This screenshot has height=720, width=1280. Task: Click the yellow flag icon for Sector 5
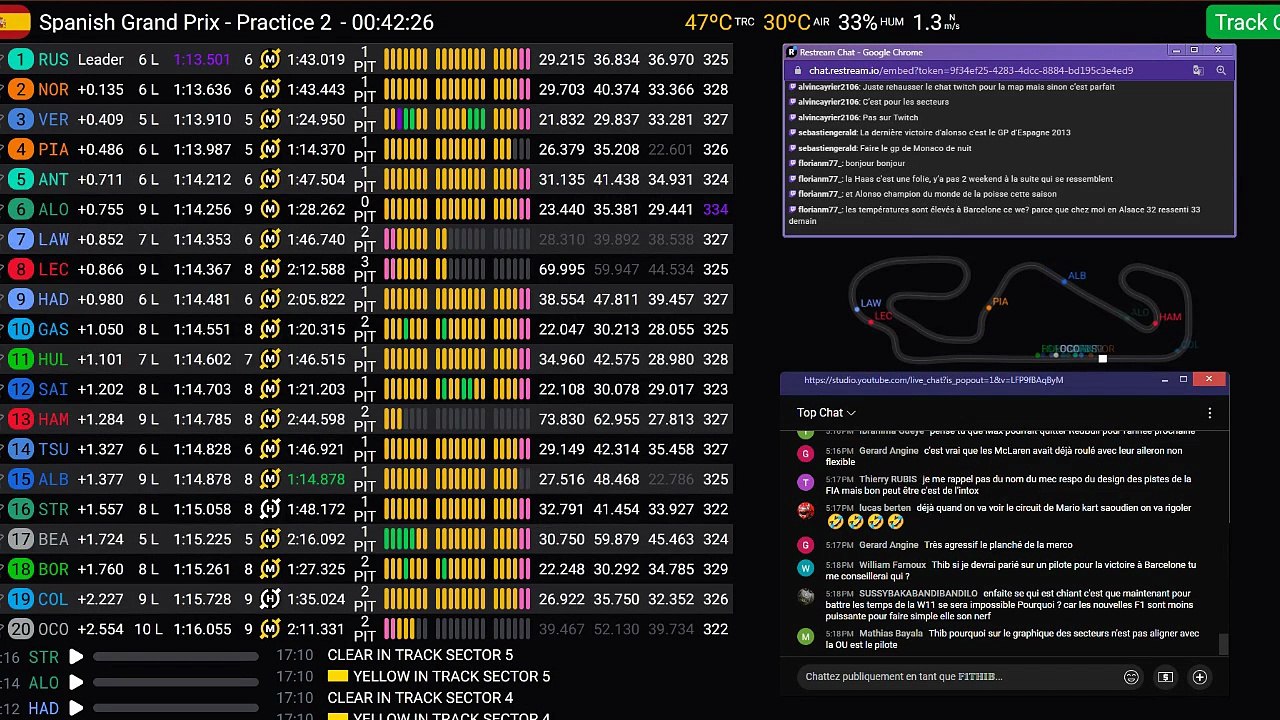click(336, 677)
